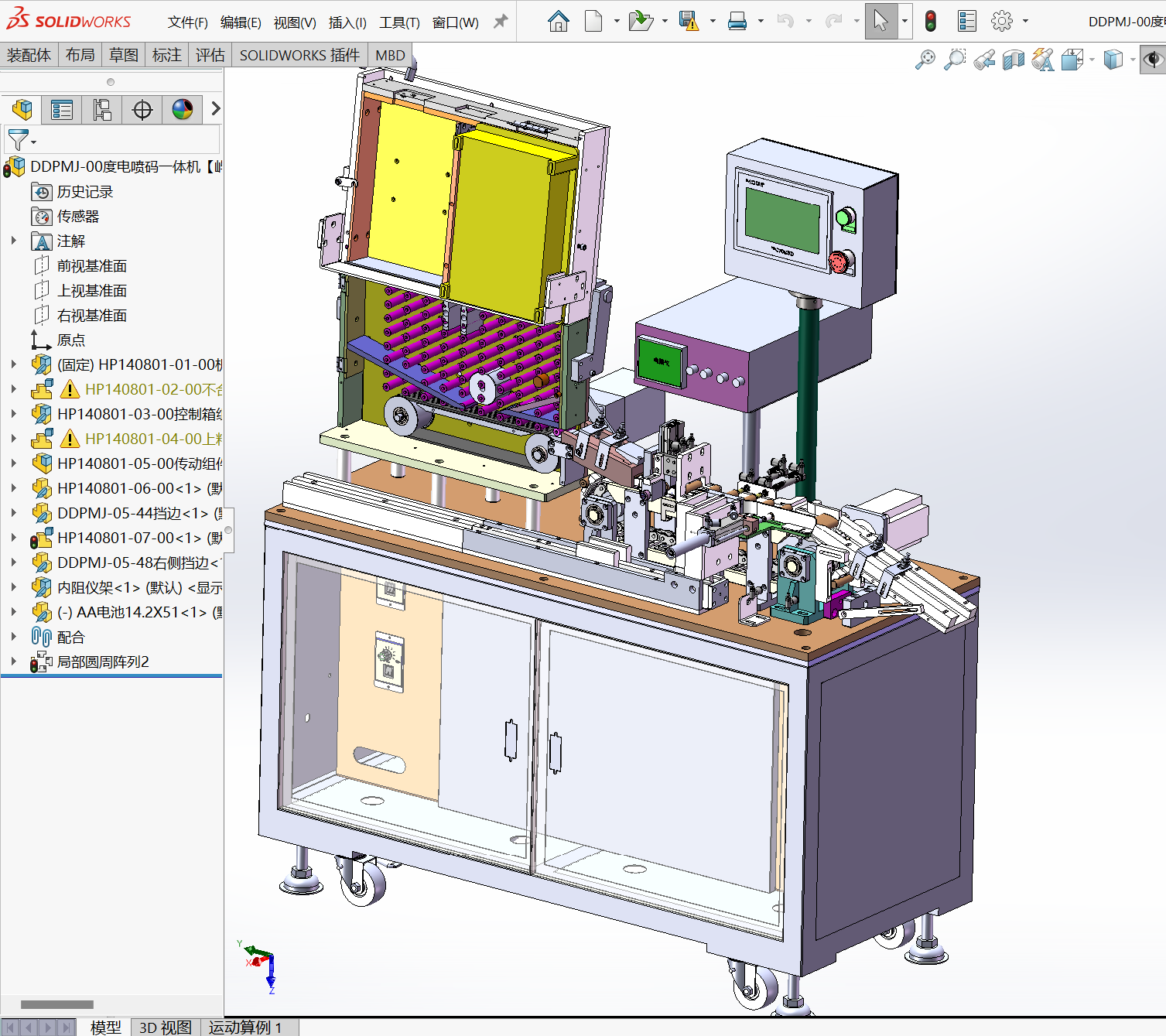Pin the menu bar

tap(501, 22)
